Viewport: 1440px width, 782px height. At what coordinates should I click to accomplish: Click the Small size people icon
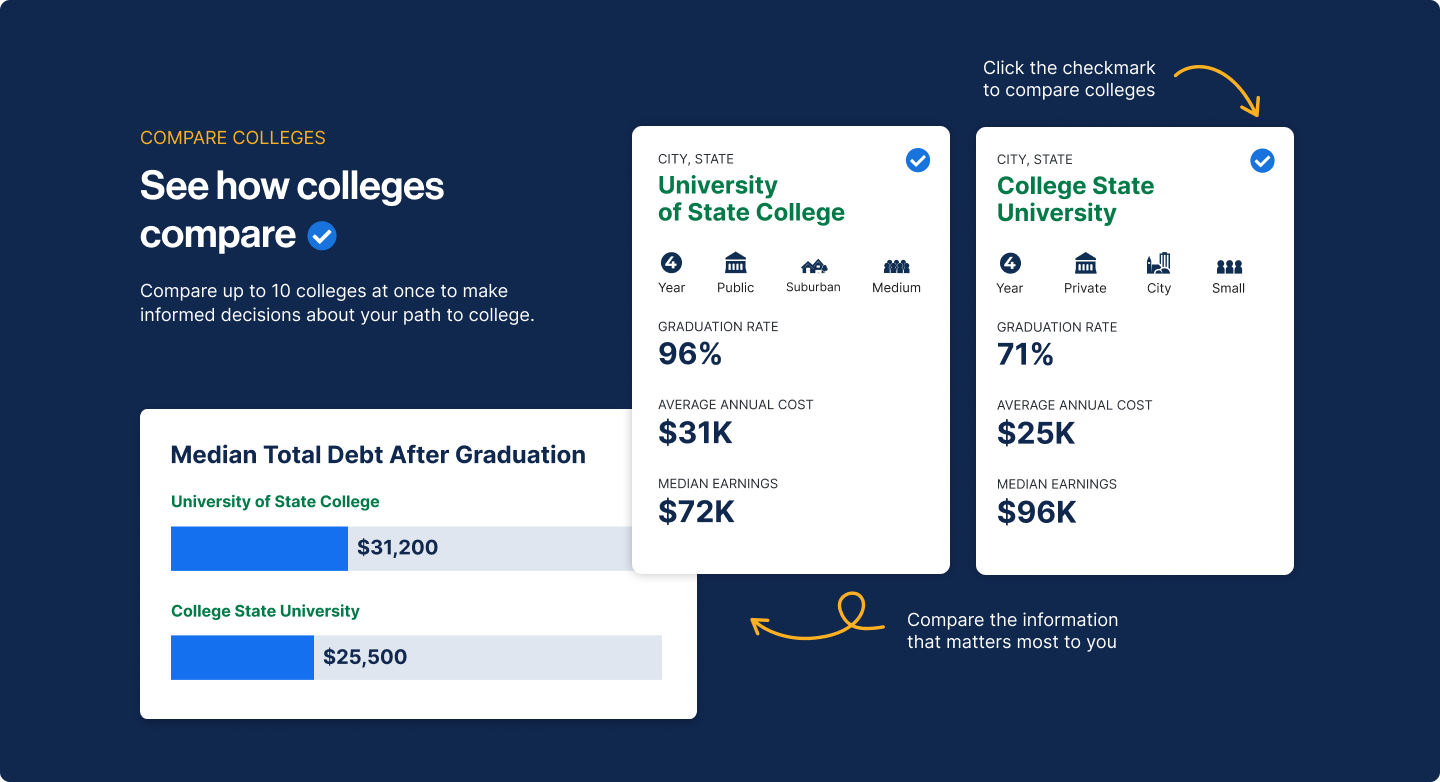1229,266
